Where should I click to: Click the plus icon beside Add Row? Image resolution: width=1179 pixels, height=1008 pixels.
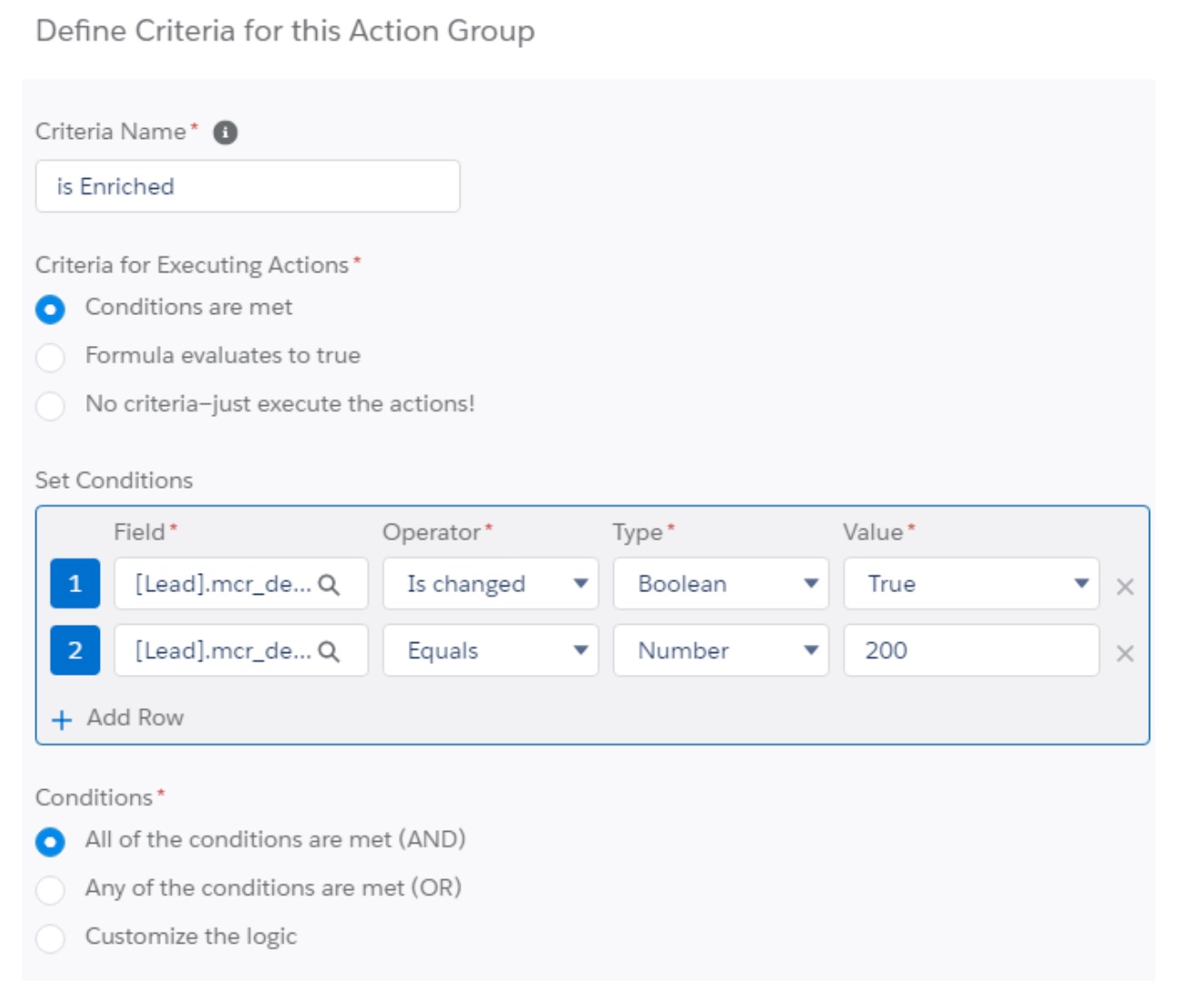62,720
